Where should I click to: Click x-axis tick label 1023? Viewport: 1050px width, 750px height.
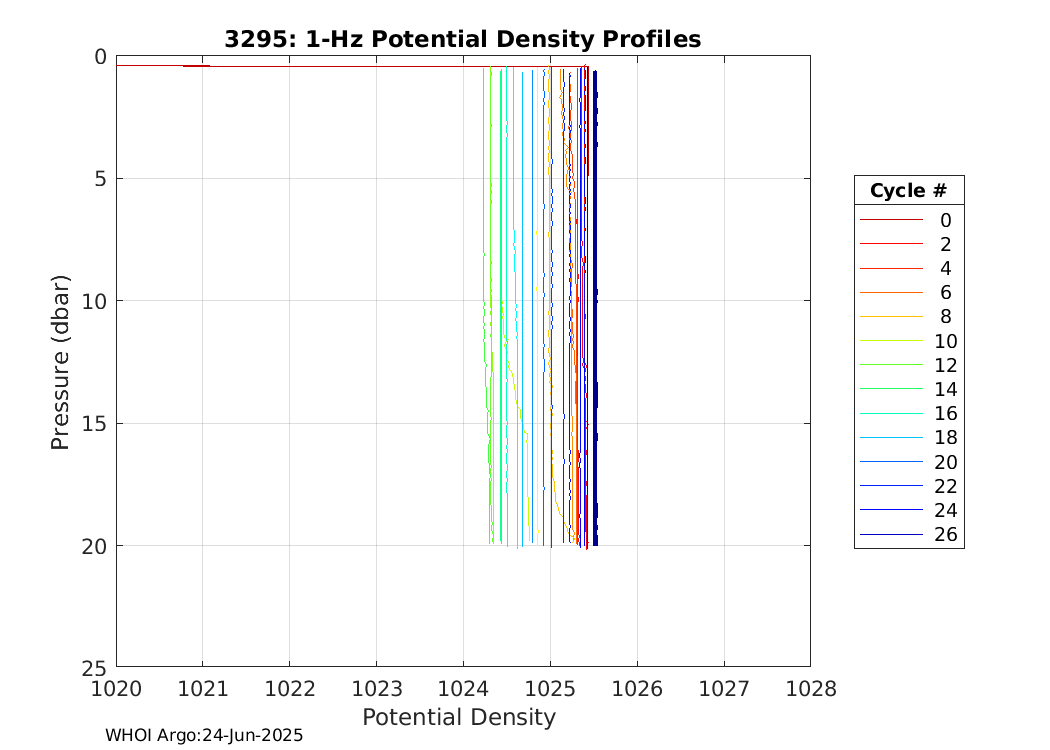(377, 688)
